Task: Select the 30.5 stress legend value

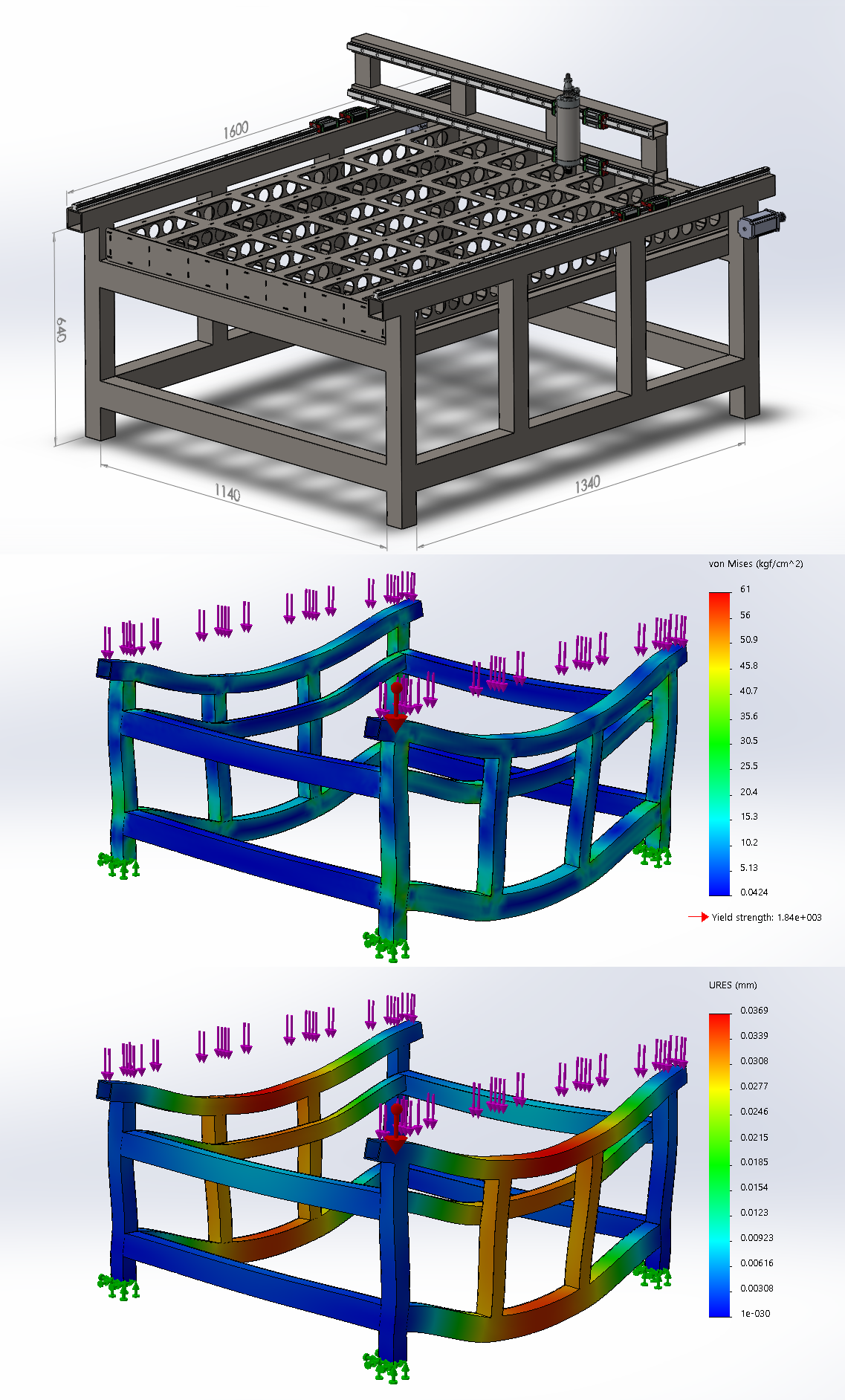Action: pyautogui.click(x=749, y=741)
